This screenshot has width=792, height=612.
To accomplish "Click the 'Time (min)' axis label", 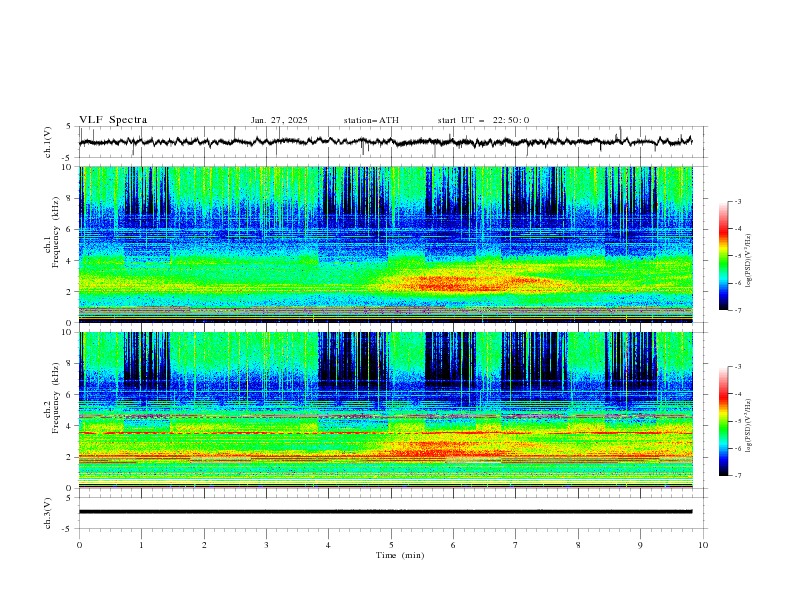I will click(x=400, y=555).
